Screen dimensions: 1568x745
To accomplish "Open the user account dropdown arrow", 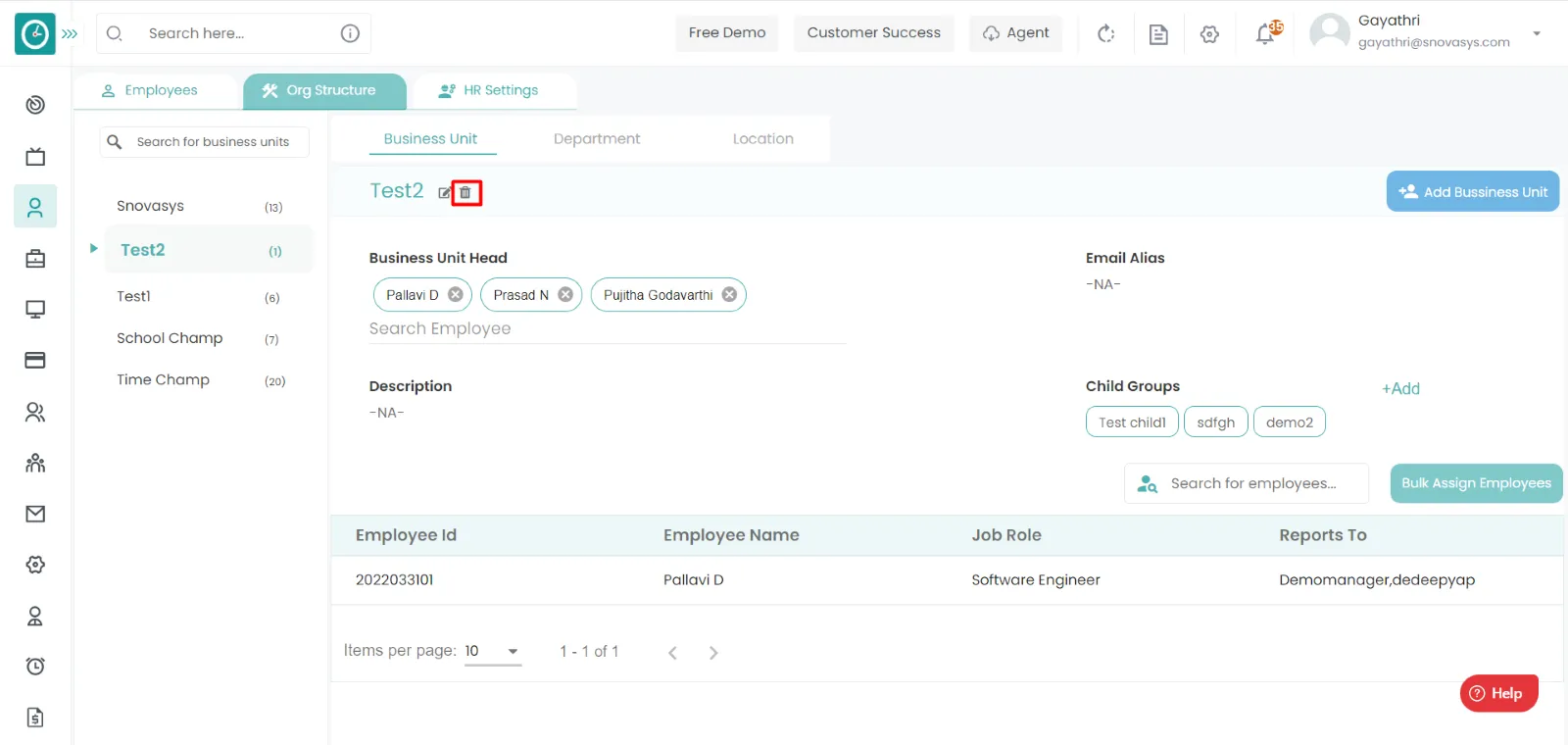I will [x=1537, y=33].
